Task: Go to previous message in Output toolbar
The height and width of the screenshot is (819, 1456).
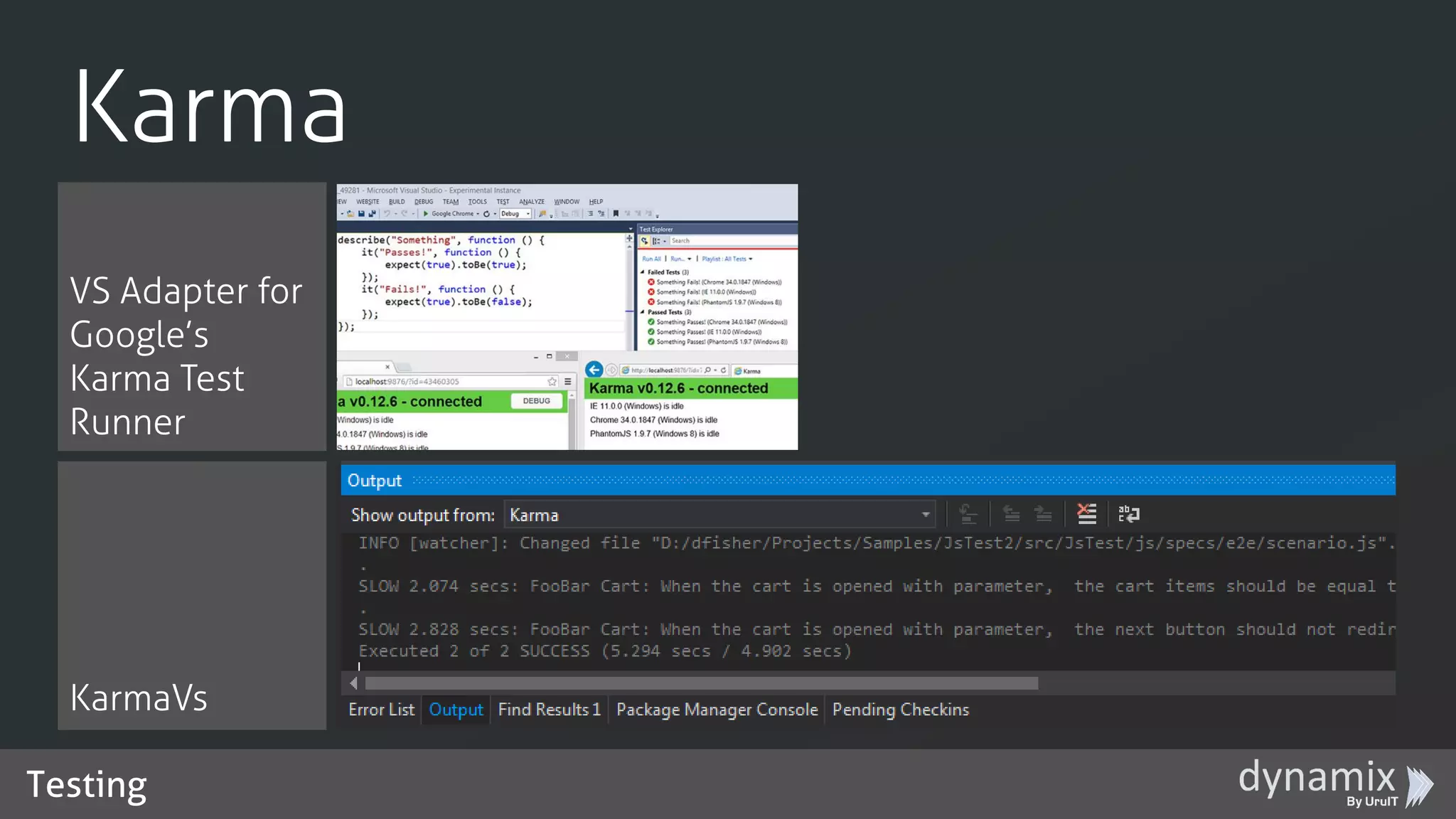Action: pos(1011,514)
